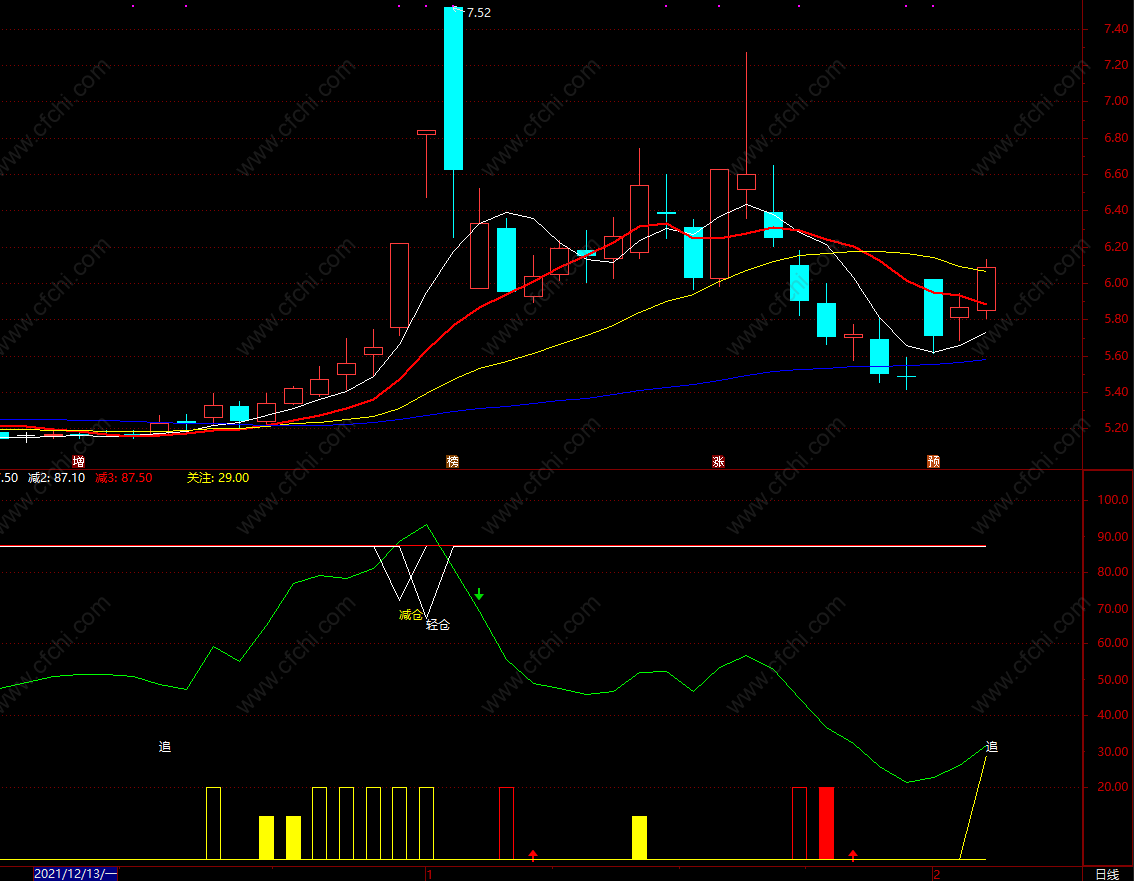Click the 7.00 price axis label

coord(1116,101)
